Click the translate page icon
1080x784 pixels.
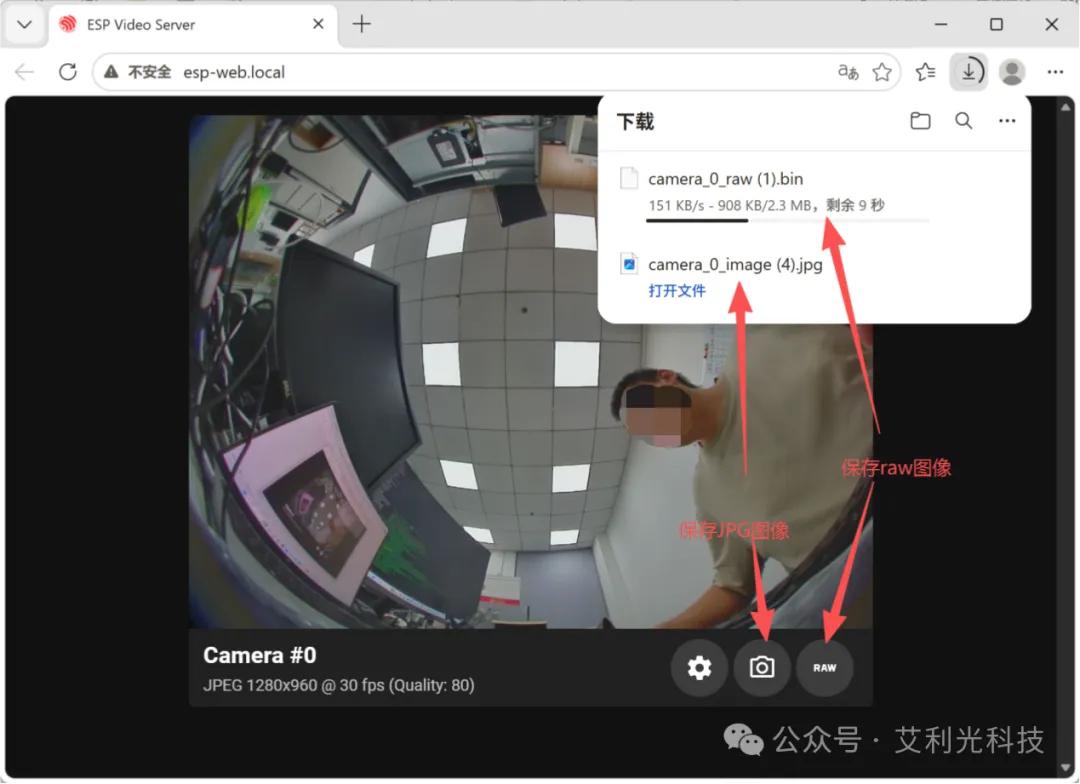coord(848,72)
